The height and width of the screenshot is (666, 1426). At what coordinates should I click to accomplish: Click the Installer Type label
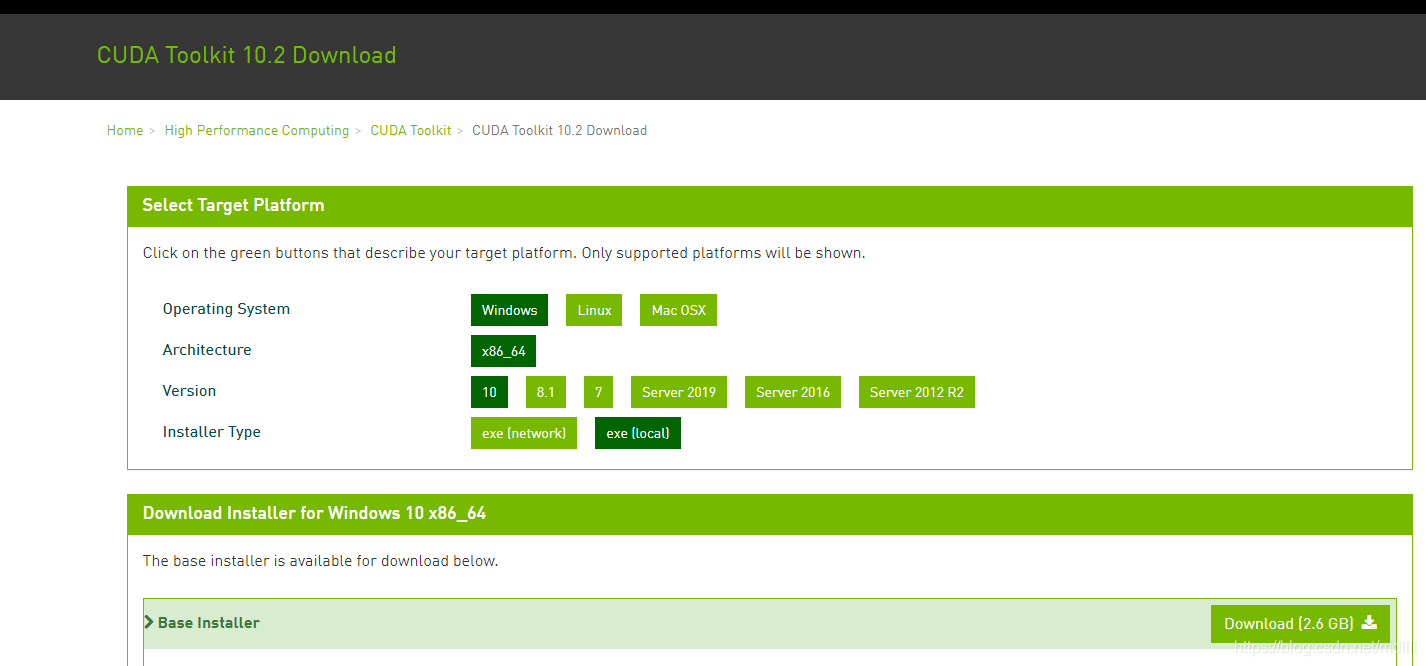click(x=212, y=432)
